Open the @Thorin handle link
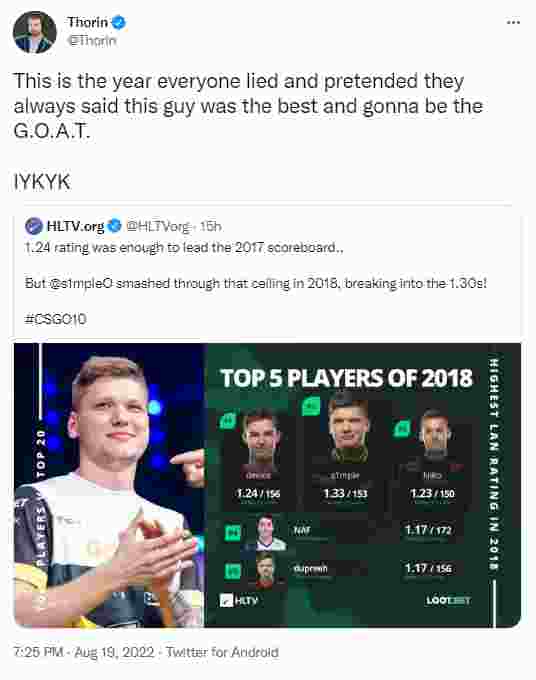Image resolution: width=536 pixels, height=680 pixels. tap(92, 41)
